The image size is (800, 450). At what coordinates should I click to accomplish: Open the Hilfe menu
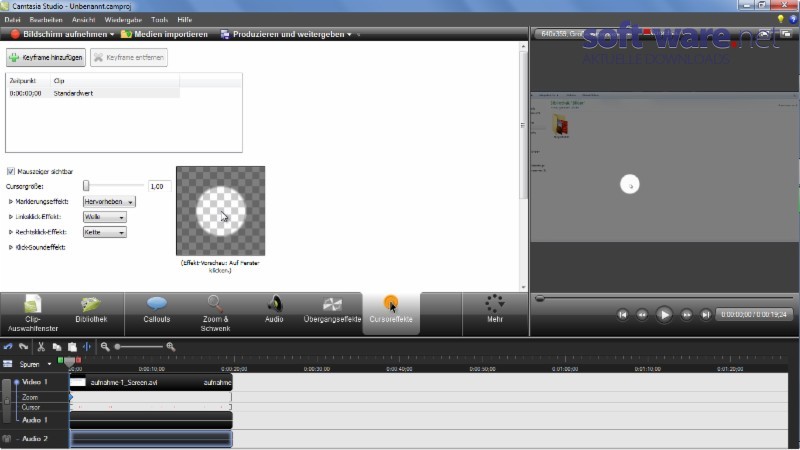(185, 20)
